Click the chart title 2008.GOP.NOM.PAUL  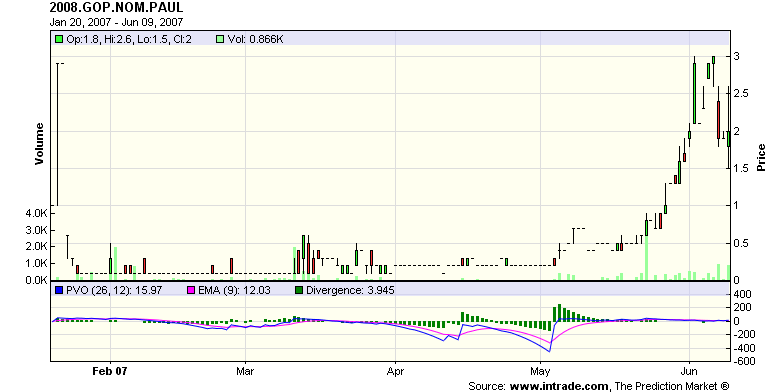tap(116, 7)
